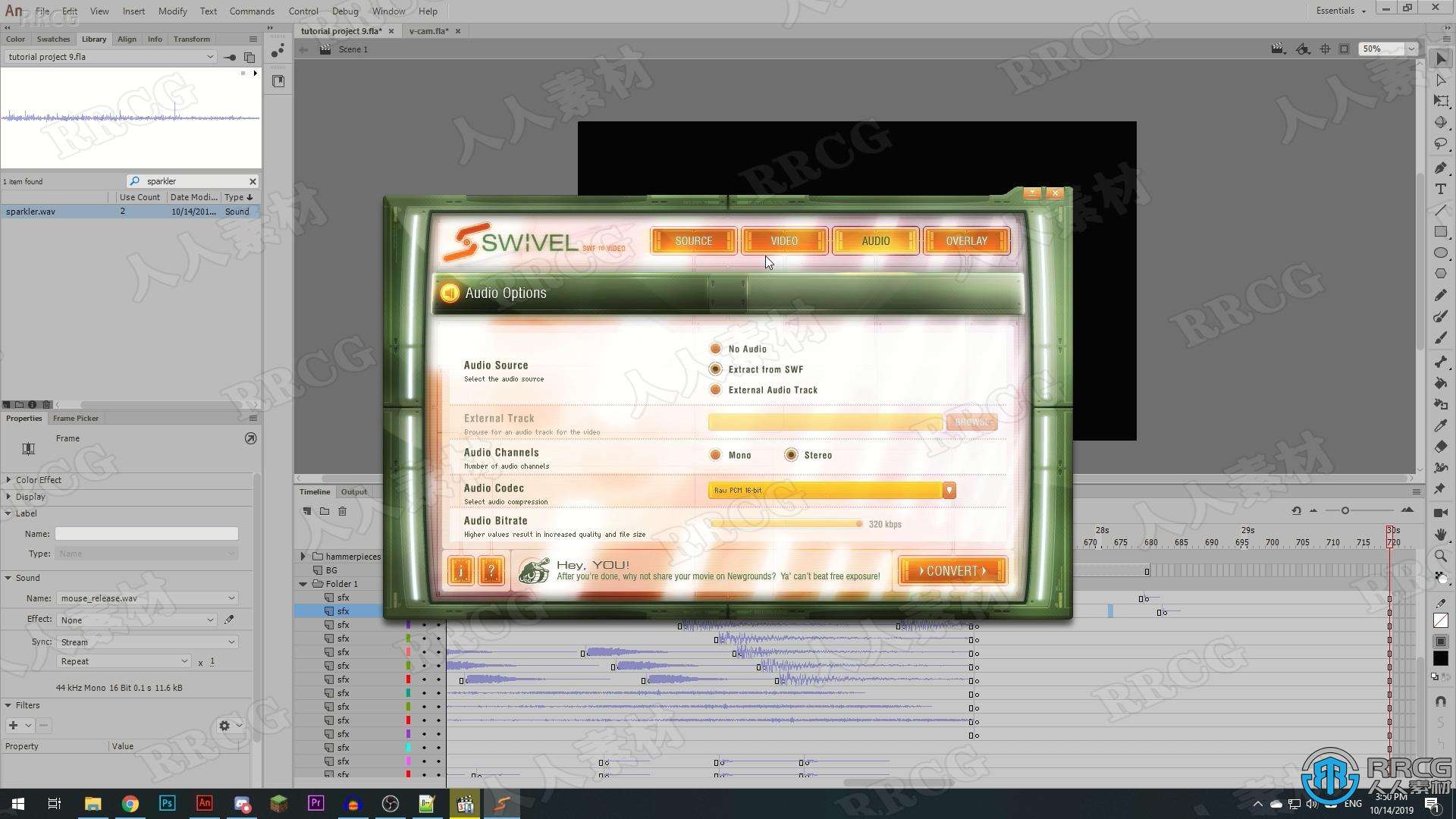Image resolution: width=1456 pixels, height=819 pixels.
Task: Open Swivel OVERLAY section
Action: [x=966, y=240]
